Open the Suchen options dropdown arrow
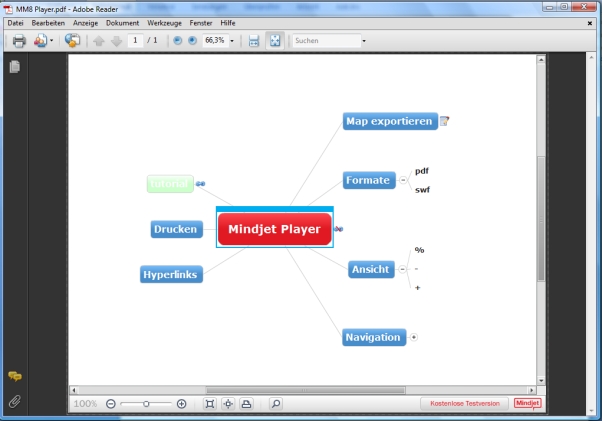This screenshot has height=421, width=602. click(364, 41)
